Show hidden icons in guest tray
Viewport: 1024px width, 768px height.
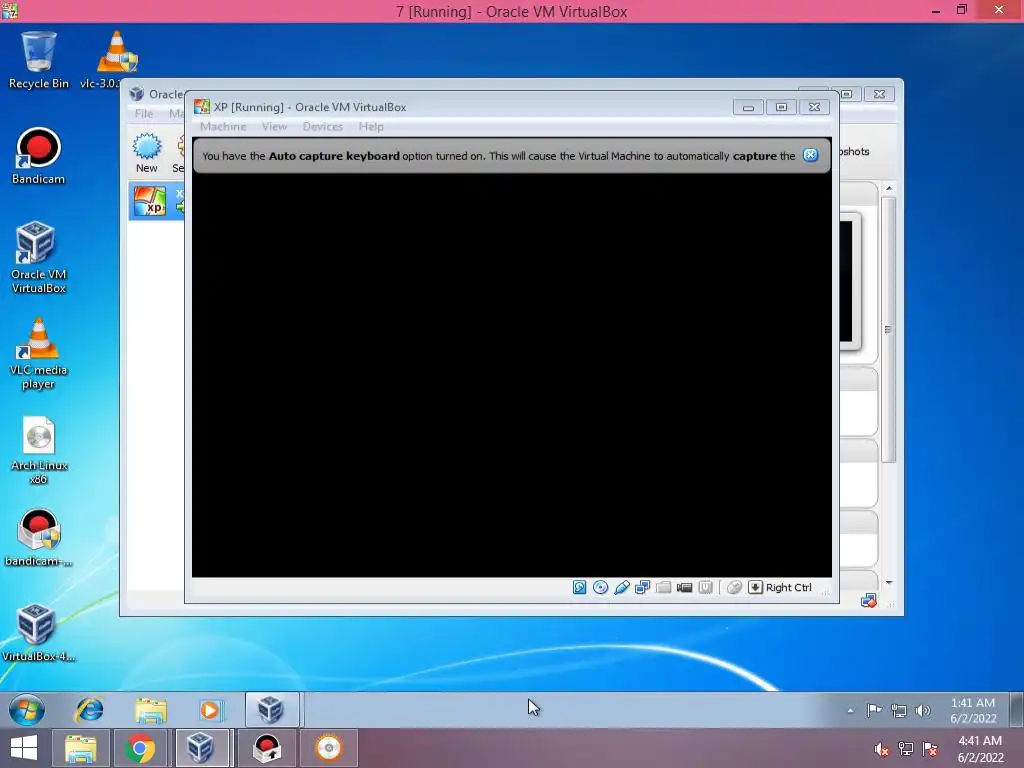[x=850, y=711]
